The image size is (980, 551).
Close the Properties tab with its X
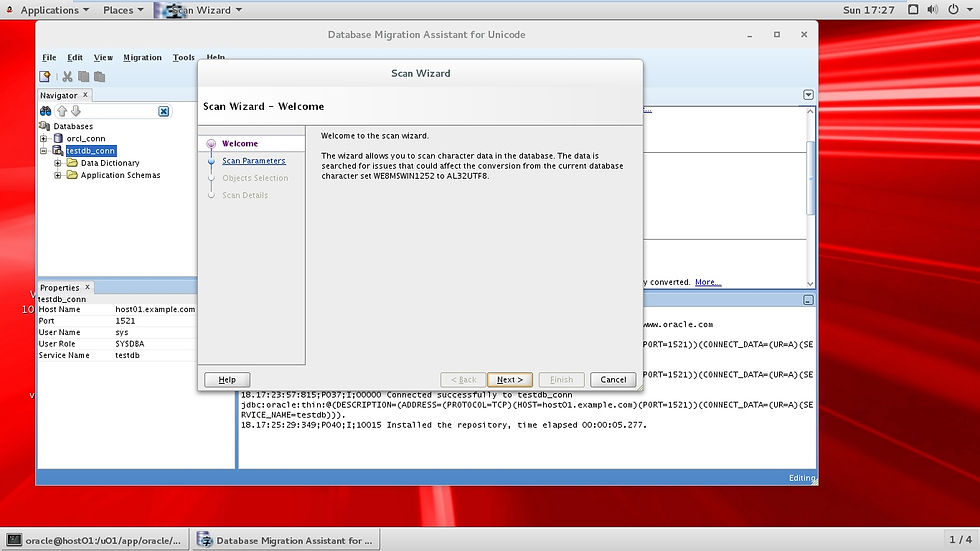(88, 287)
